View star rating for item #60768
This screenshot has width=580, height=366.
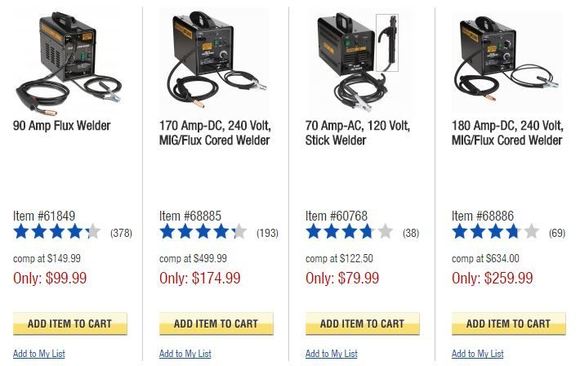point(349,232)
